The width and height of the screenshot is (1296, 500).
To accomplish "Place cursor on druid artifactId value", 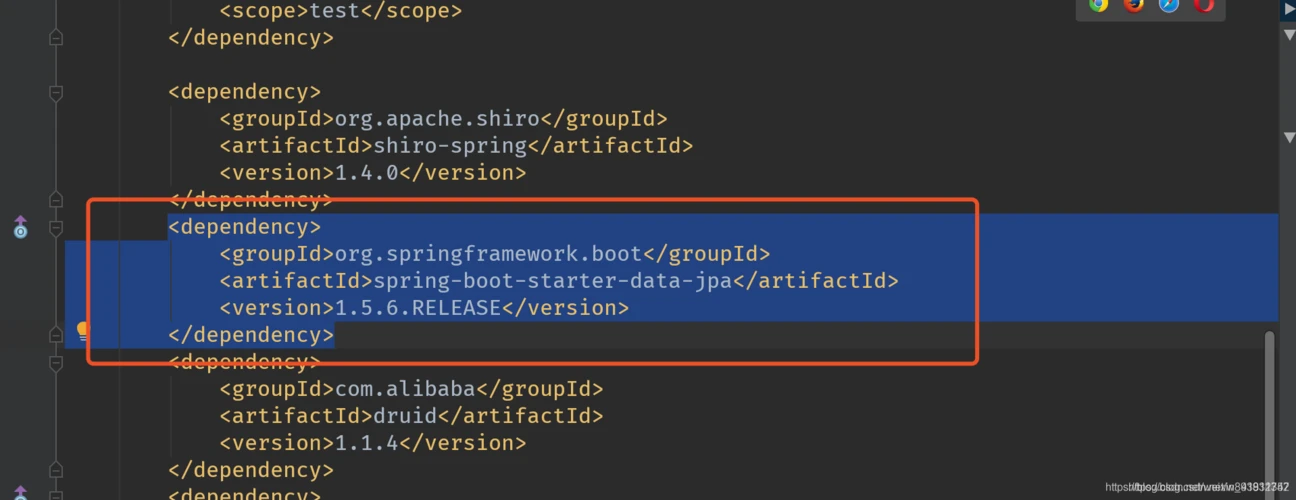I will [404, 416].
